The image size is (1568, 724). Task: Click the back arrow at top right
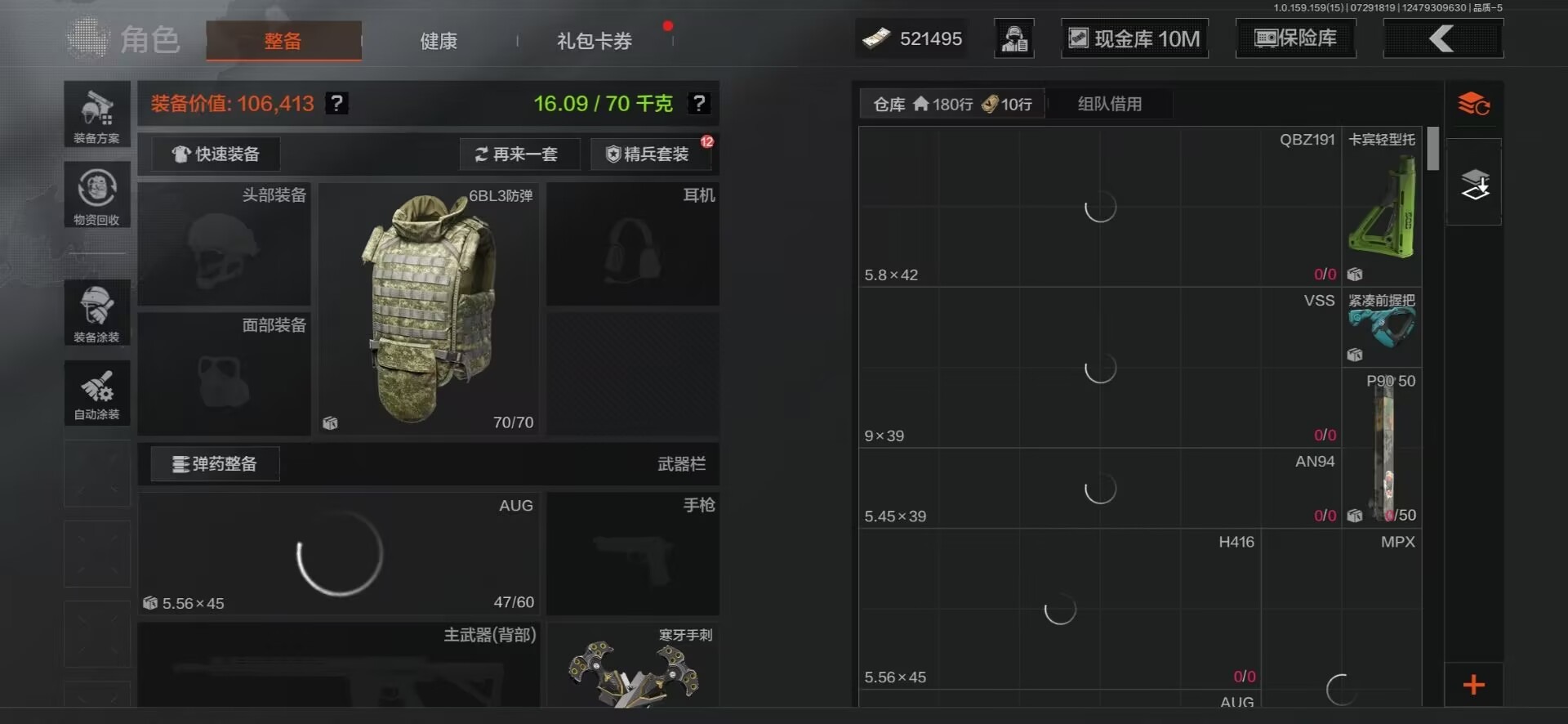tap(1442, 38)
